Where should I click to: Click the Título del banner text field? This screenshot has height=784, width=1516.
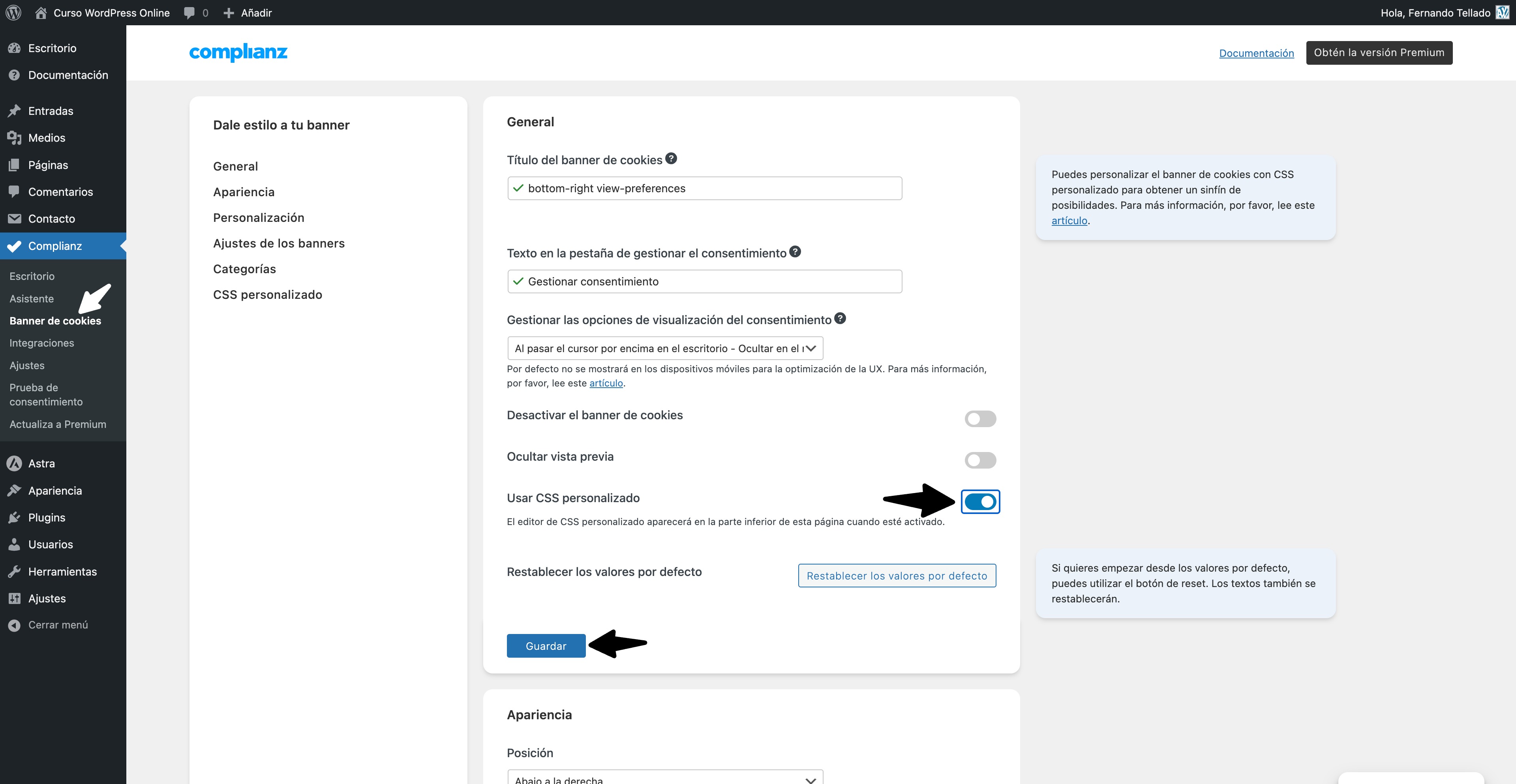point(704,188)
